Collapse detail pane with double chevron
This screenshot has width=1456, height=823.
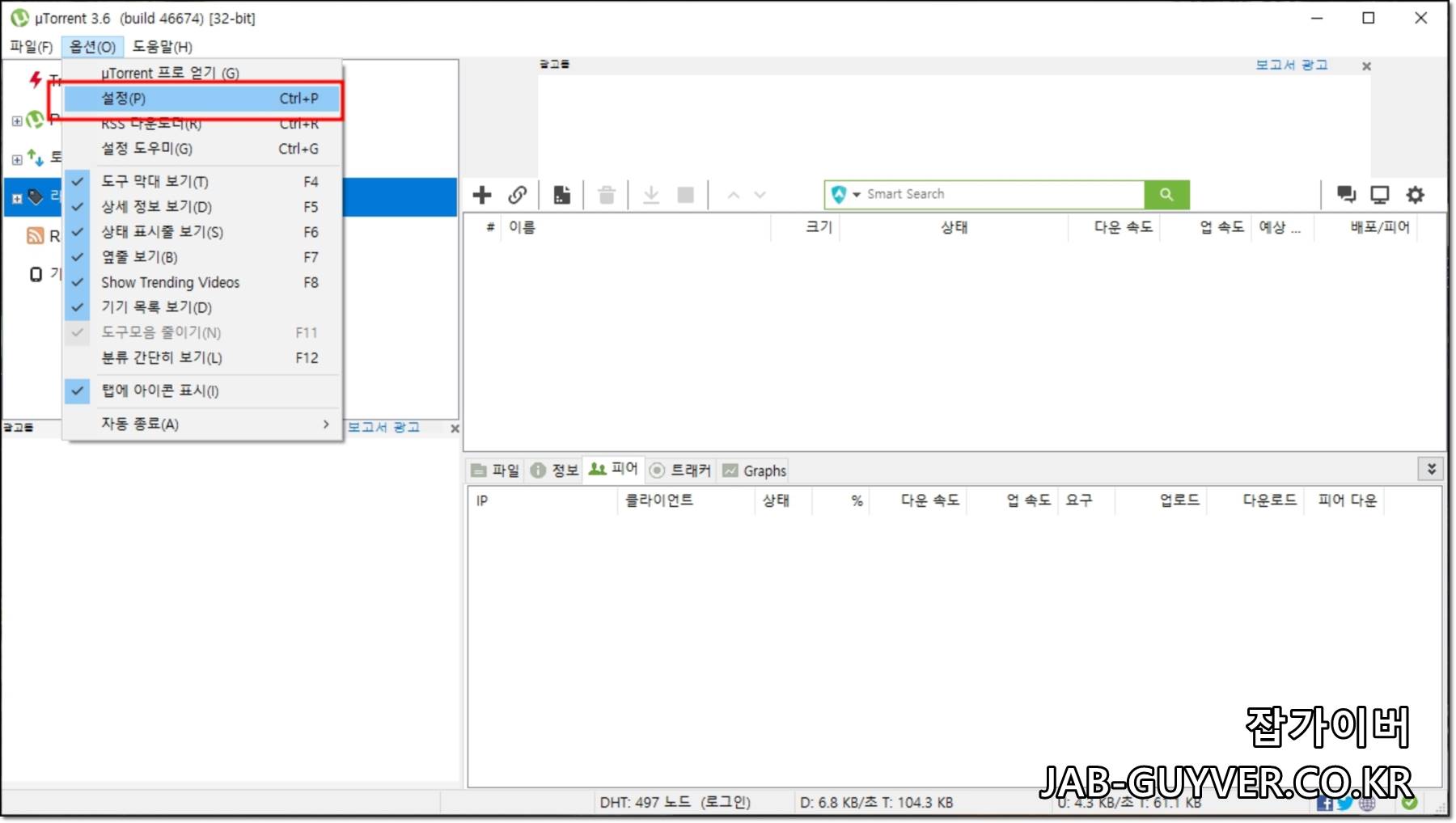click(1431, 469)
